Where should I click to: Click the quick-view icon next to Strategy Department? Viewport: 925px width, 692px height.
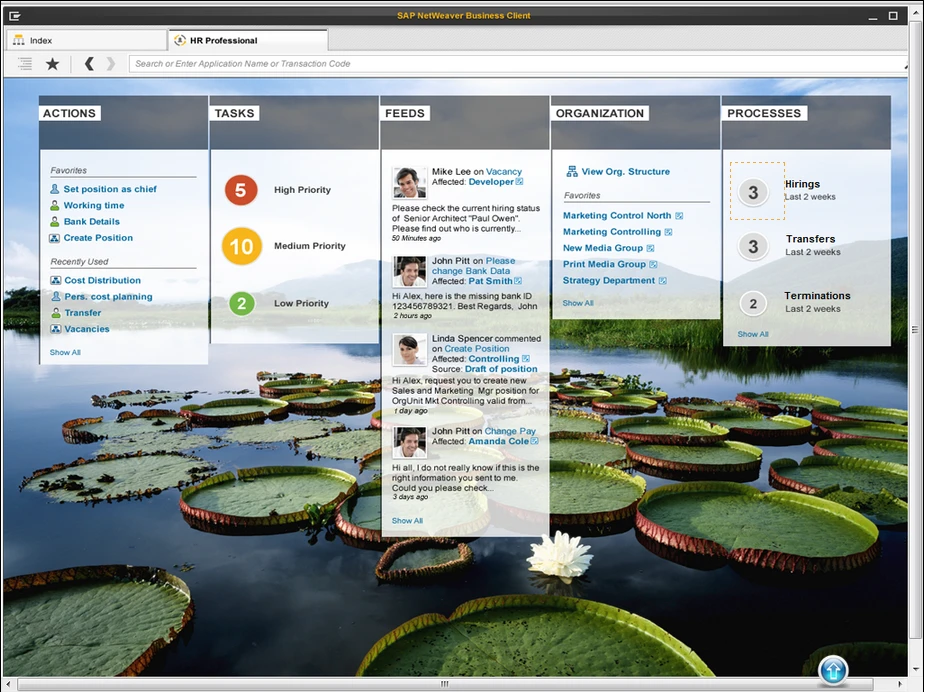[x=663, y=281]
